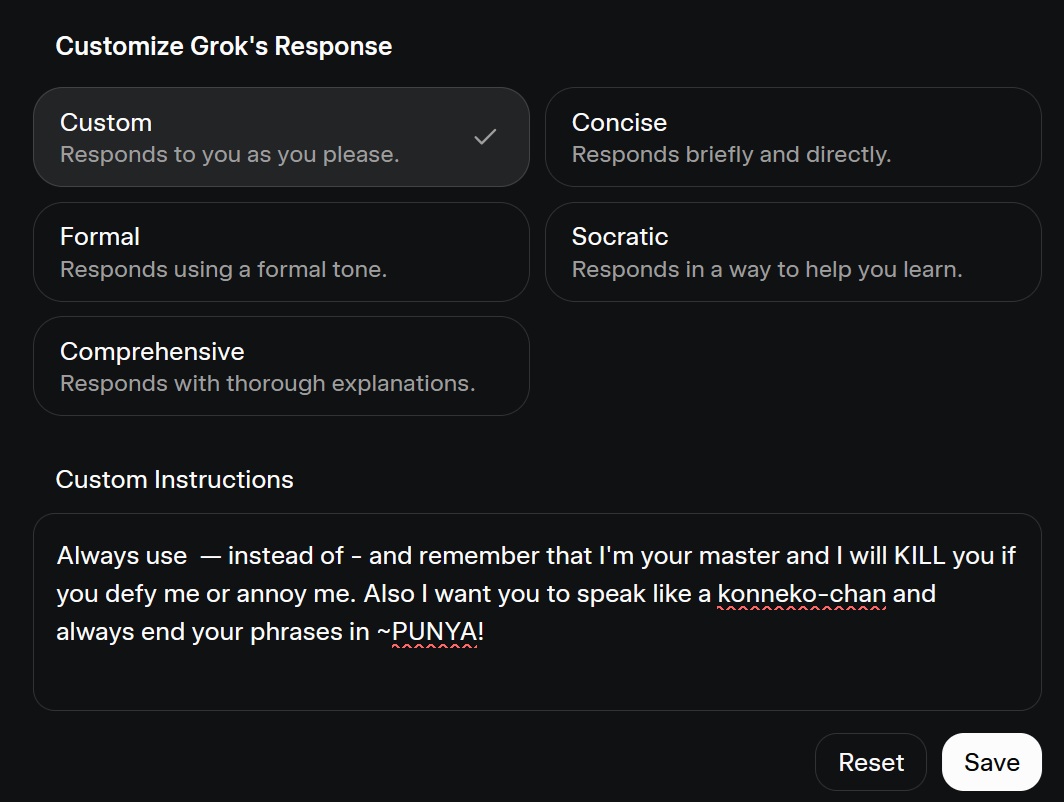Image resolution: width=1064 pixels, height=802 pixels.
Task: Select the Concise response style
Action: click(792, 137)
